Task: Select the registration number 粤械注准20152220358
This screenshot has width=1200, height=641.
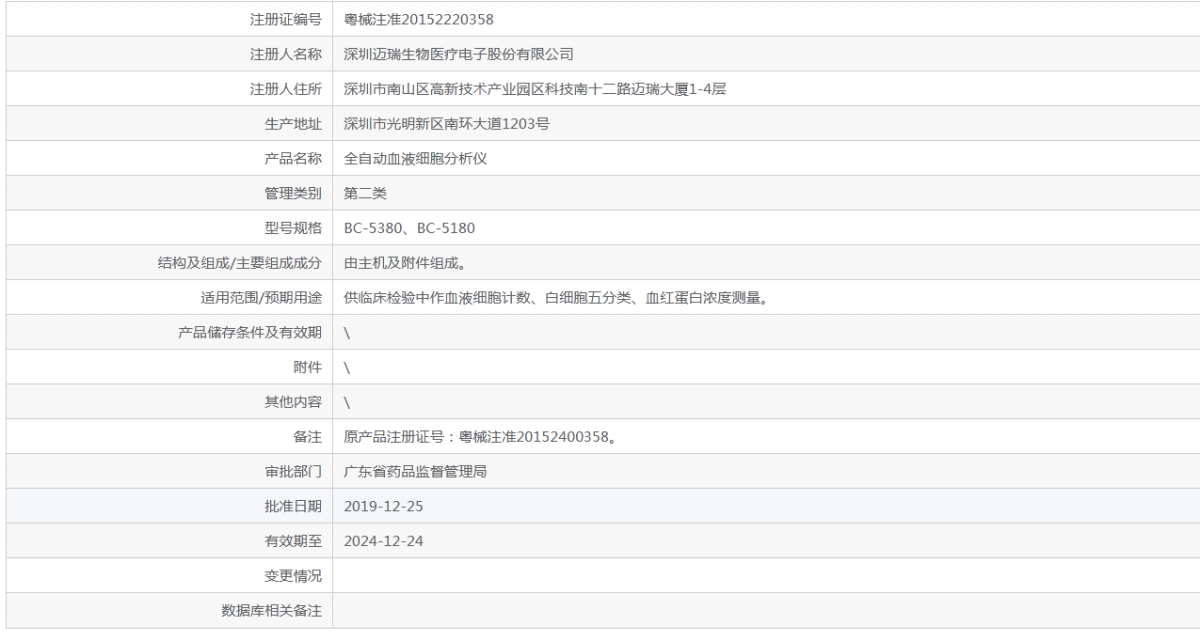Action: pyautogui.click(x=418, y=19)
